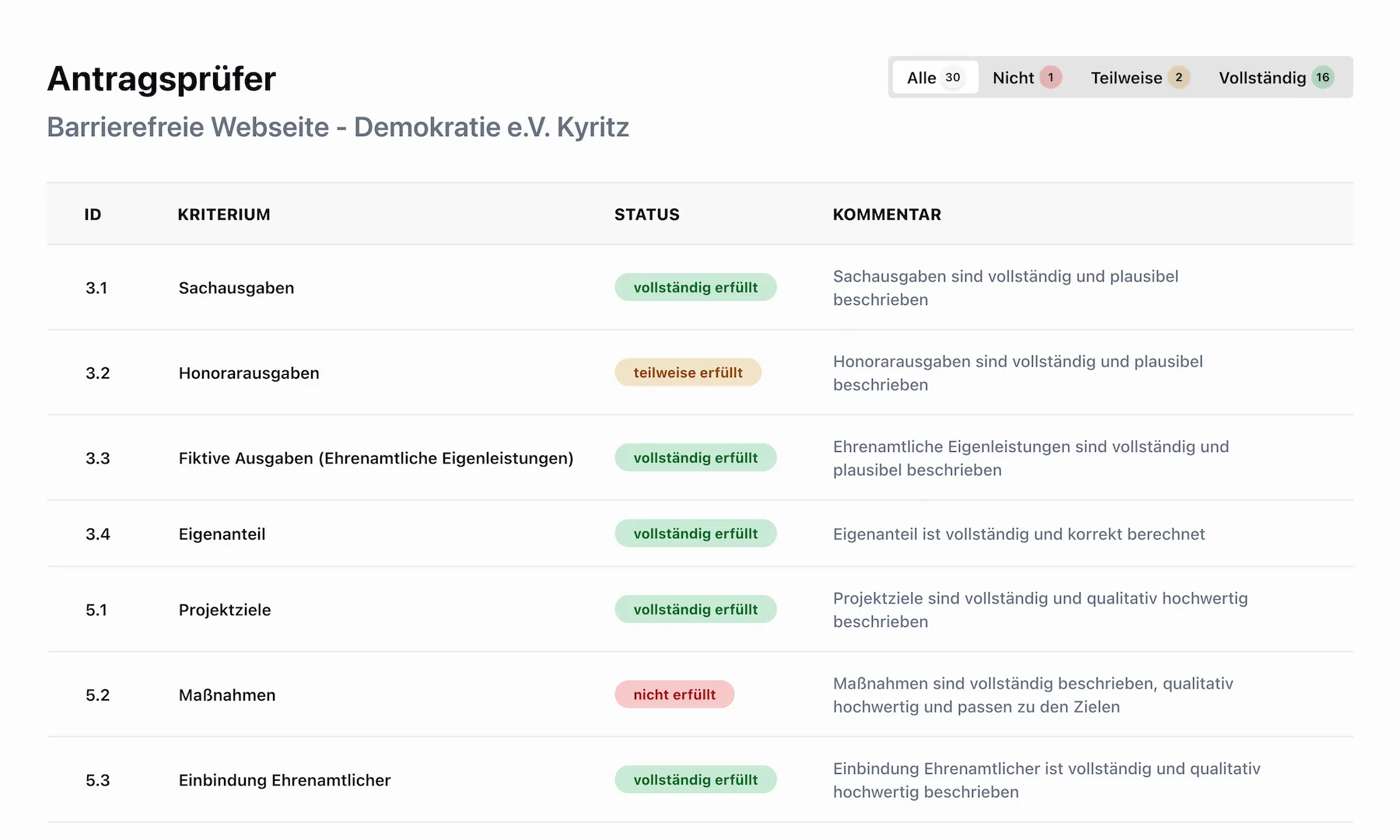Filter by Nicht status tab

[1026, 78]
